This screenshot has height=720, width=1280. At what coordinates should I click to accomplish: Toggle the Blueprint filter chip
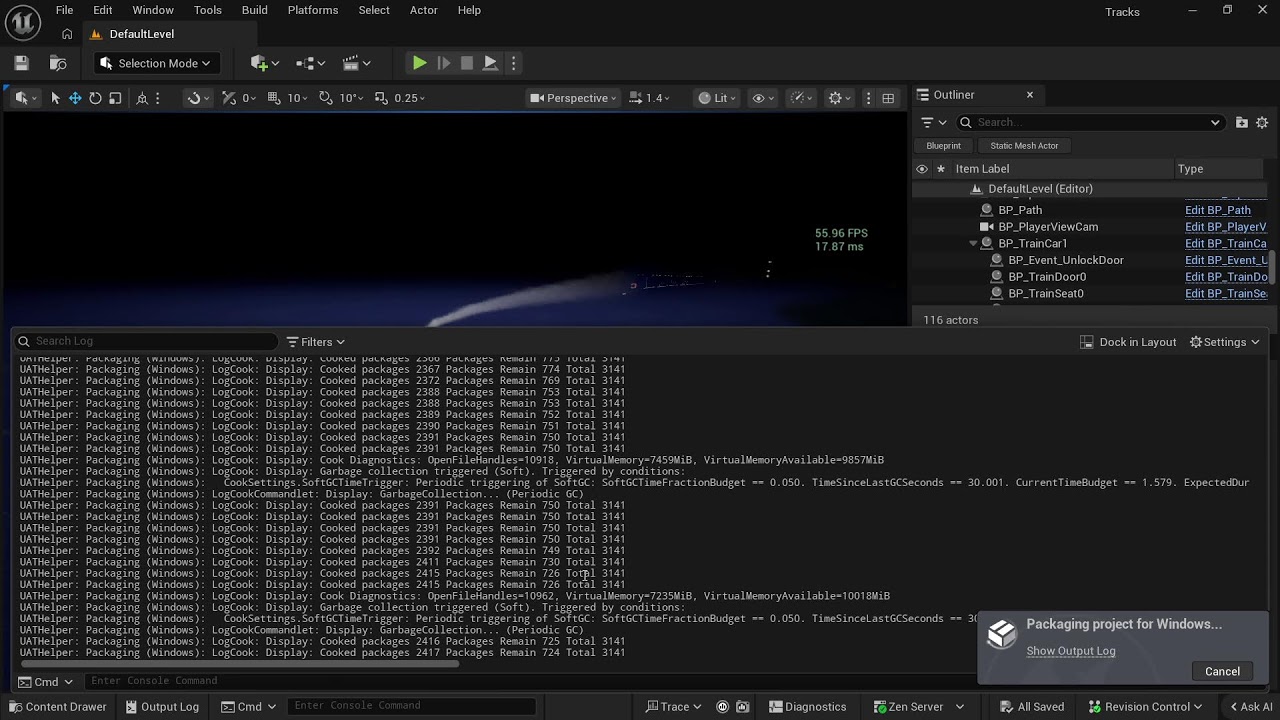pyautogui.click(x=943, y=146)
